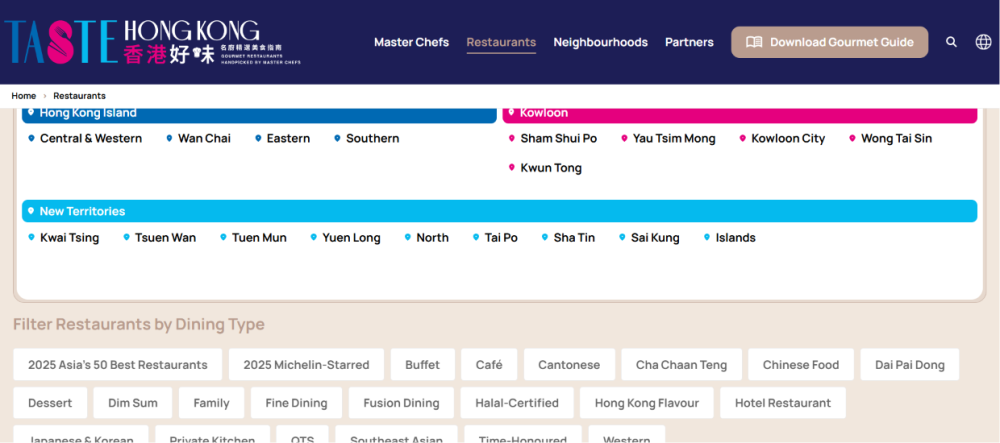Filter by Café dining type

pos(489,365)
